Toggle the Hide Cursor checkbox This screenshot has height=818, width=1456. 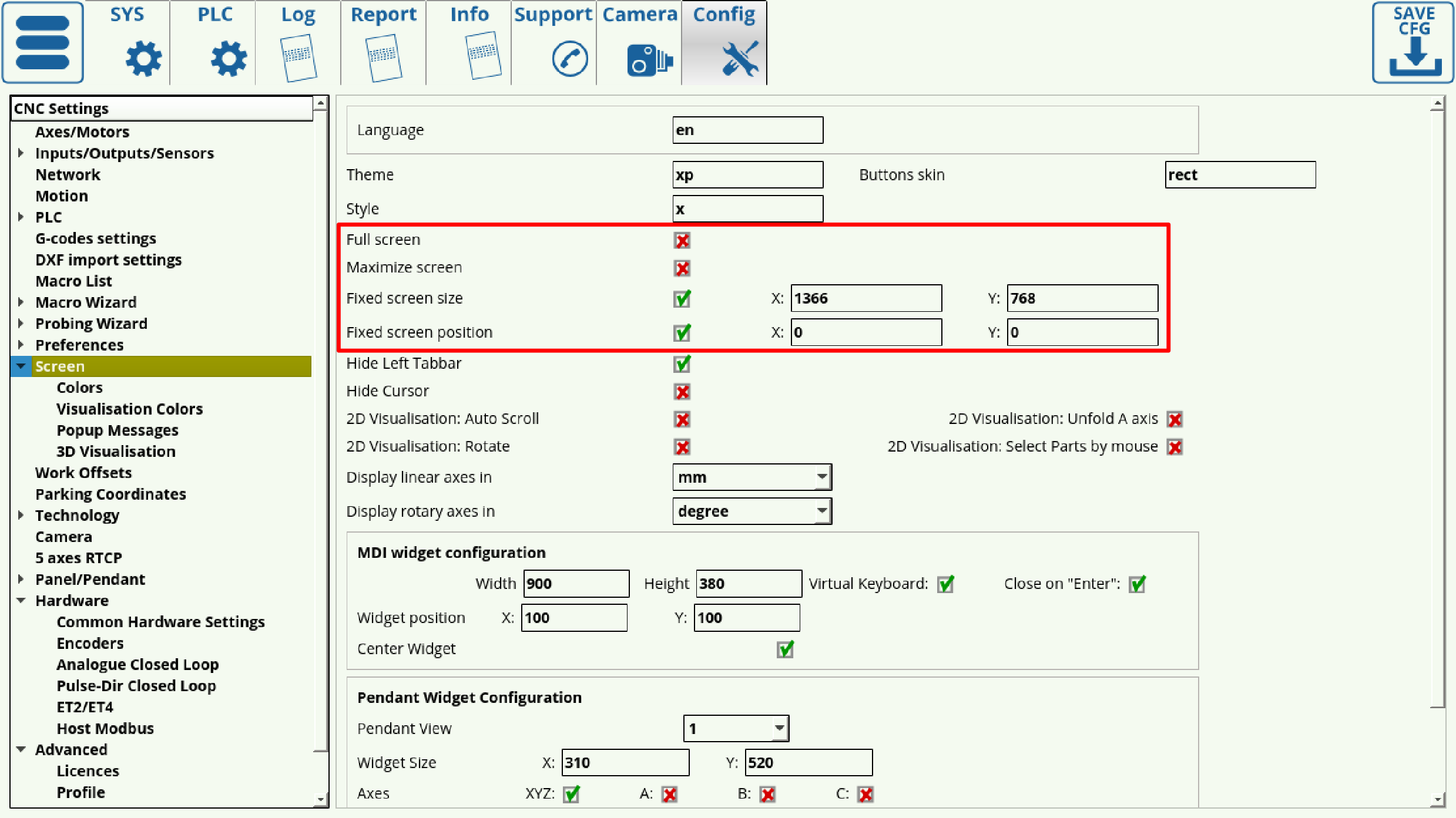tap(682, 392)
